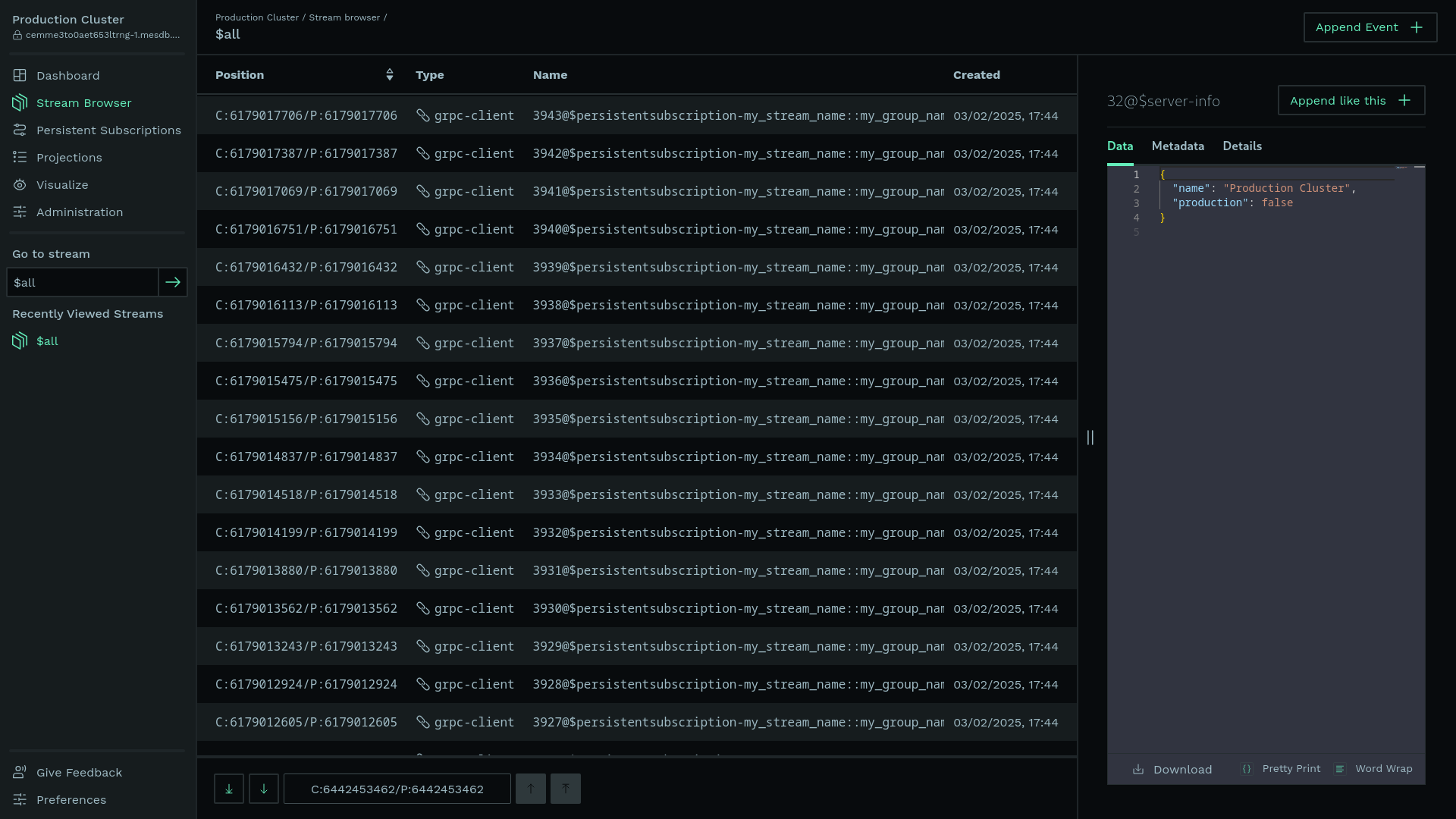Go to previous page up arrow
Image resolution: width=1456 pixels, height=819 pixels.
pos(531,789)
